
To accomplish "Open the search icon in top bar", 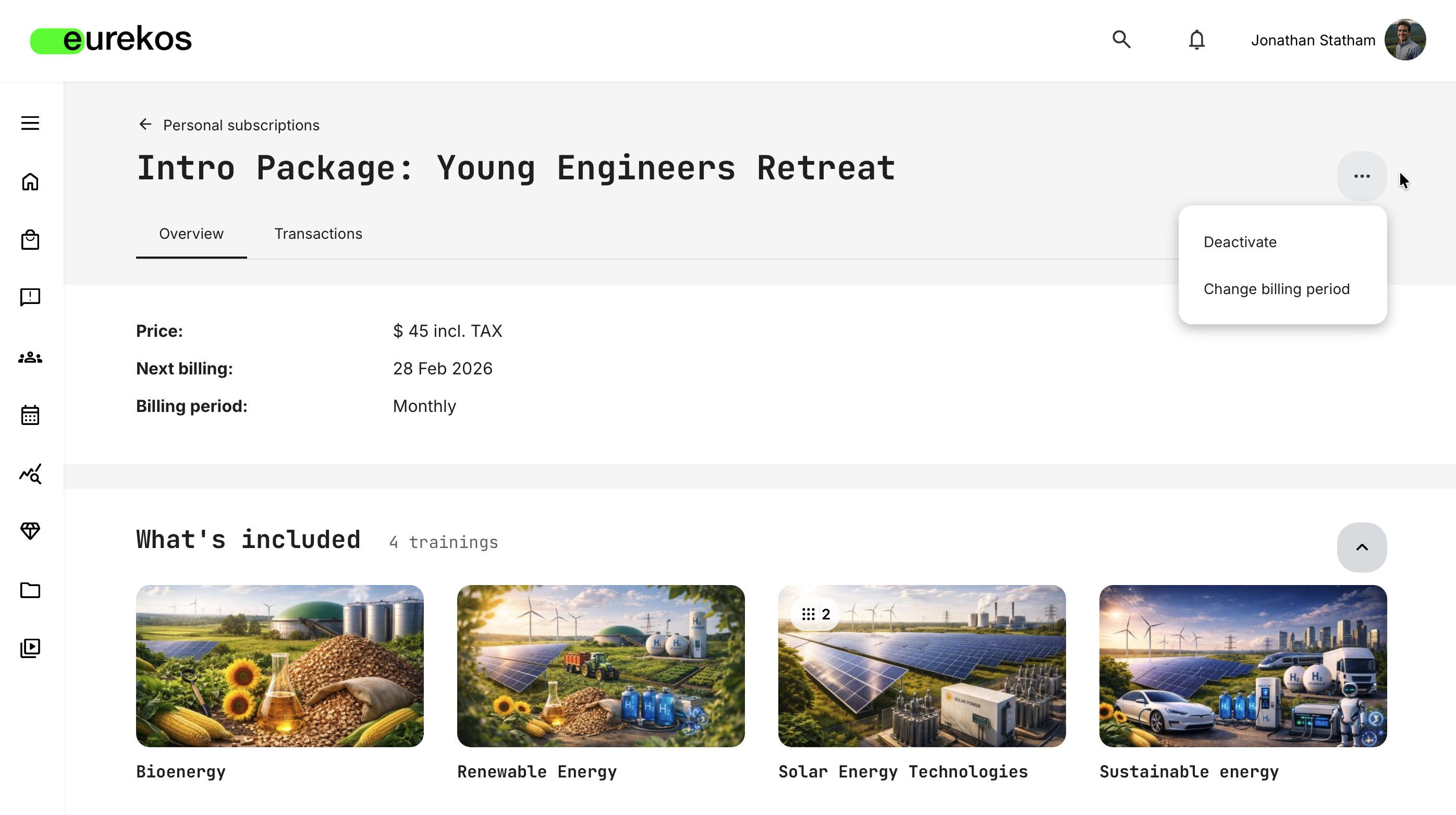I will (1121, 40).
